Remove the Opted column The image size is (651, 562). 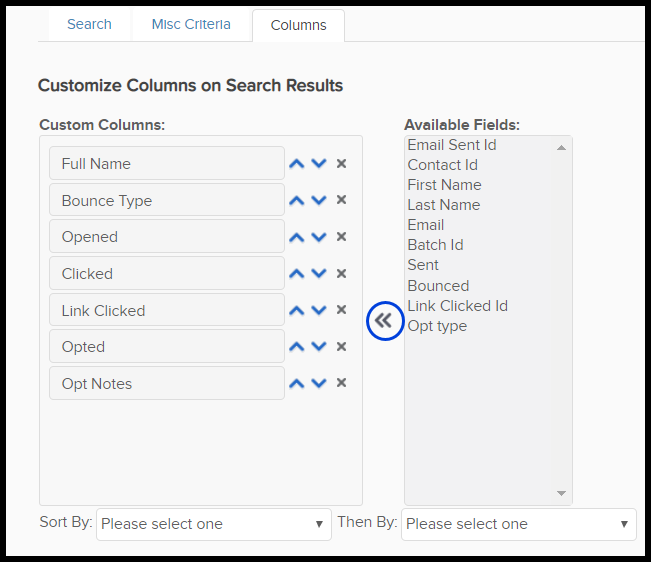point(341,347)
